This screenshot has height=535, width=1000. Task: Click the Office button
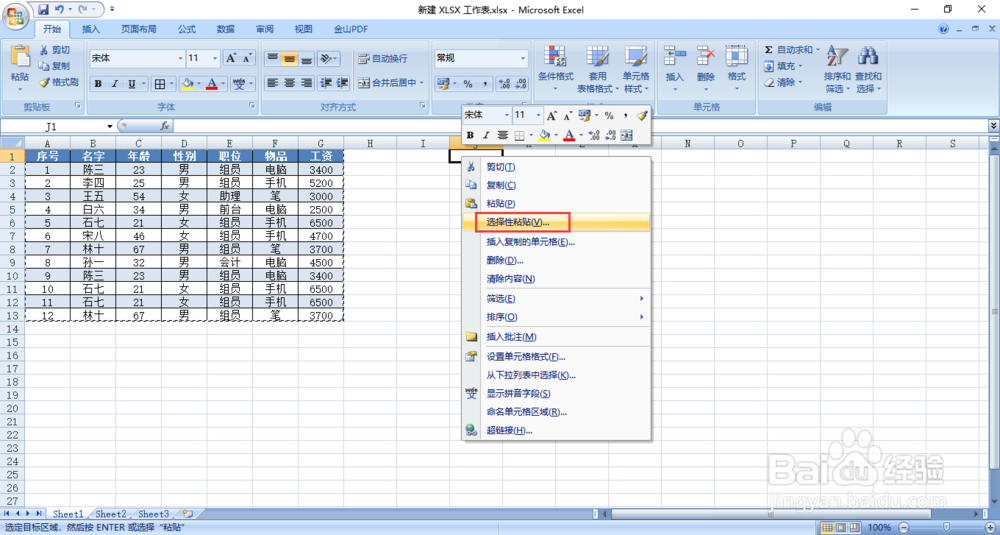coord(15,14)
